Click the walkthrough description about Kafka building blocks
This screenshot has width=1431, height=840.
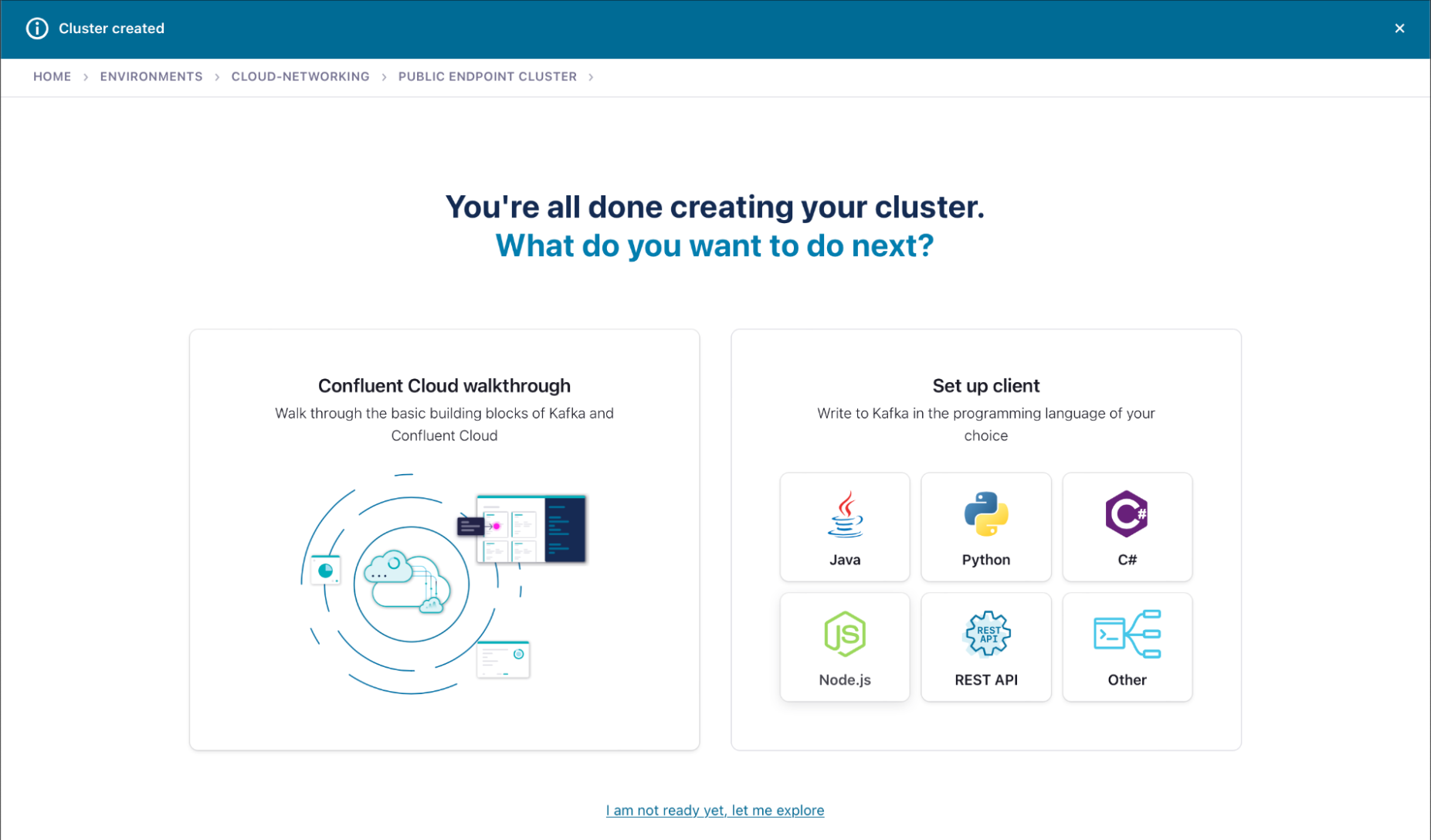(x=444, y=425)
